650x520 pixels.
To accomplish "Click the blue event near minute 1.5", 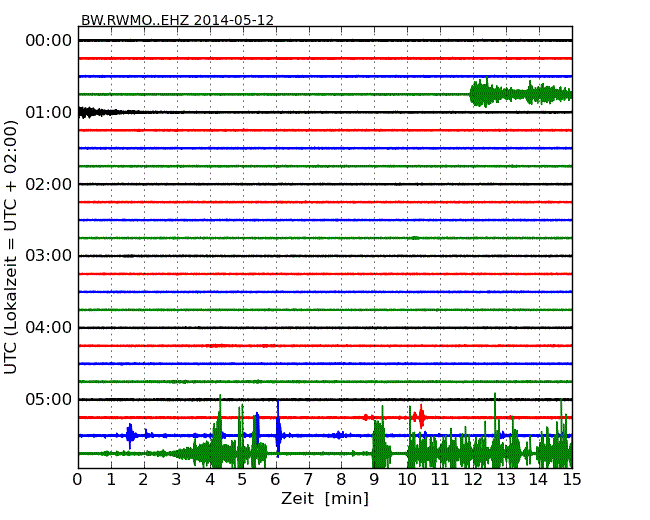I will pos(131,436).
